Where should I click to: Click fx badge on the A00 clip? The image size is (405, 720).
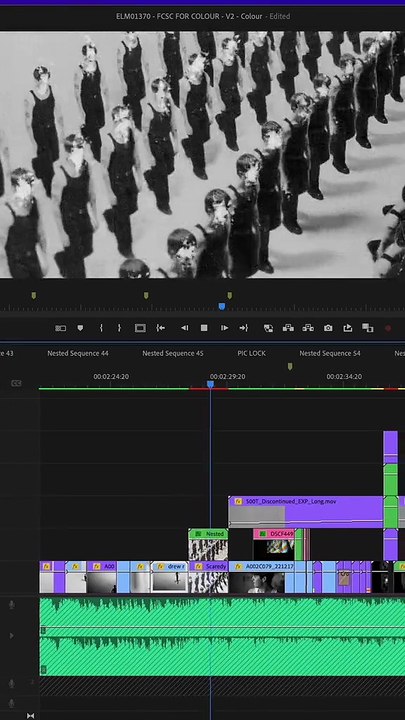click(96, 567)
